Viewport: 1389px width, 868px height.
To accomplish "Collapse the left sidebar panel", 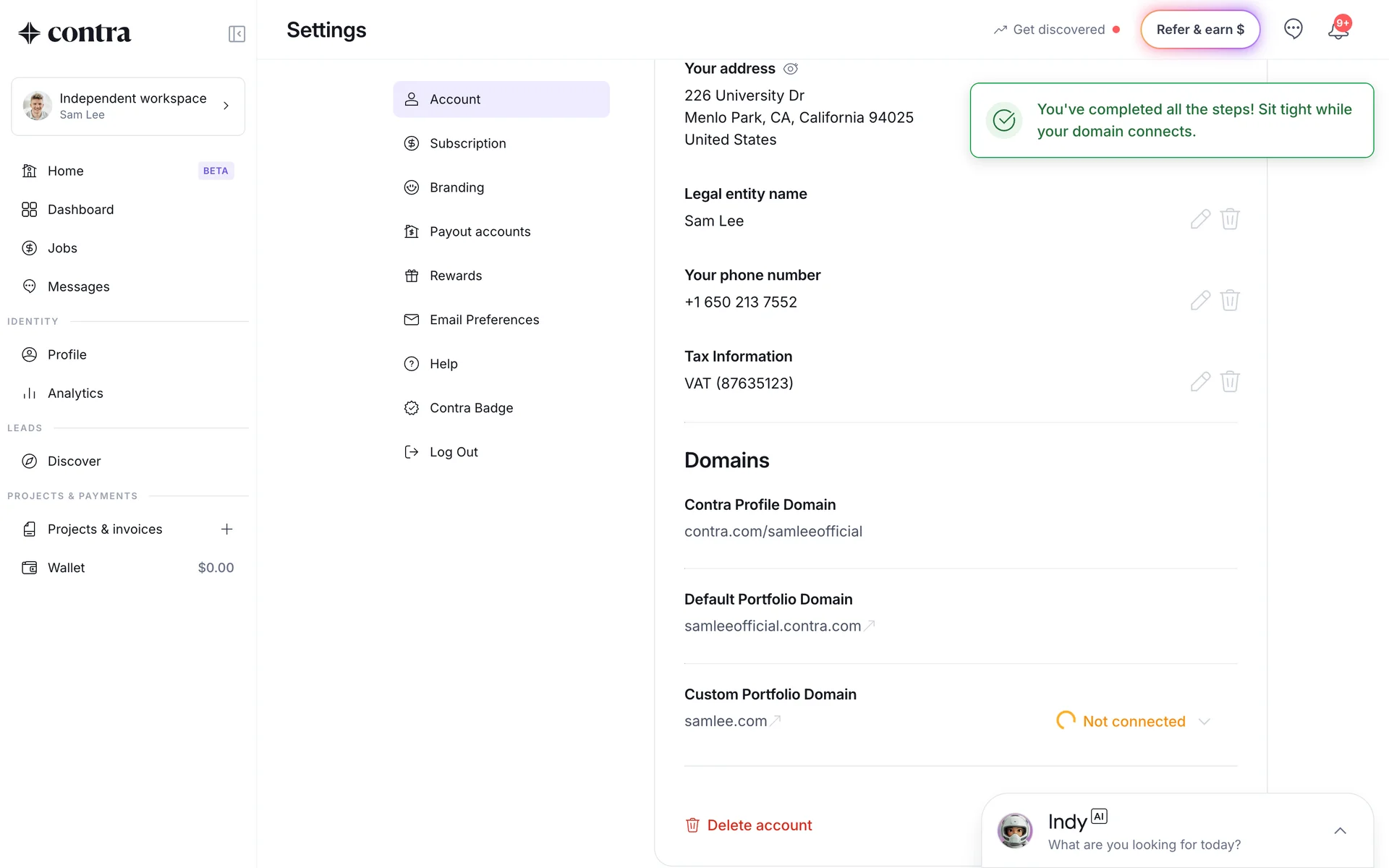I will point(237,34).
